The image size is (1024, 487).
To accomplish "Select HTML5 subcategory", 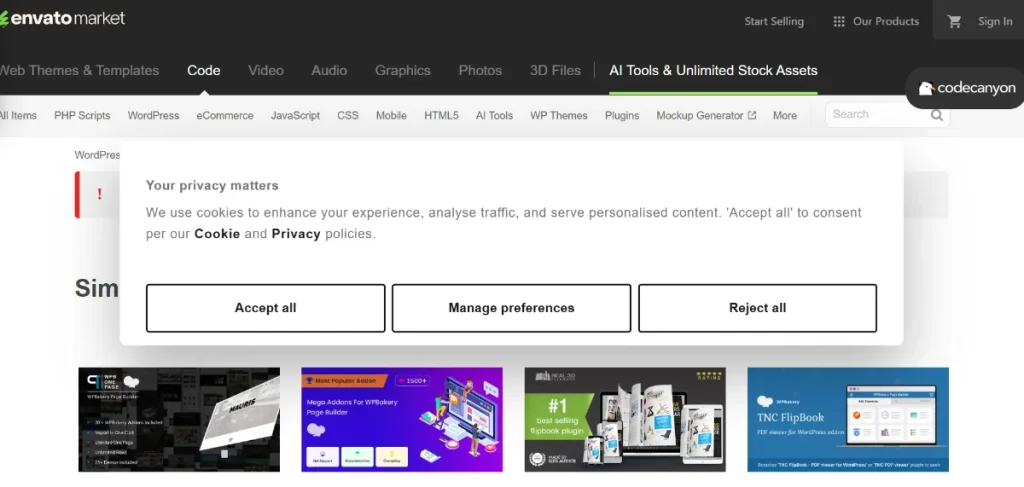I will click(441, 116).
